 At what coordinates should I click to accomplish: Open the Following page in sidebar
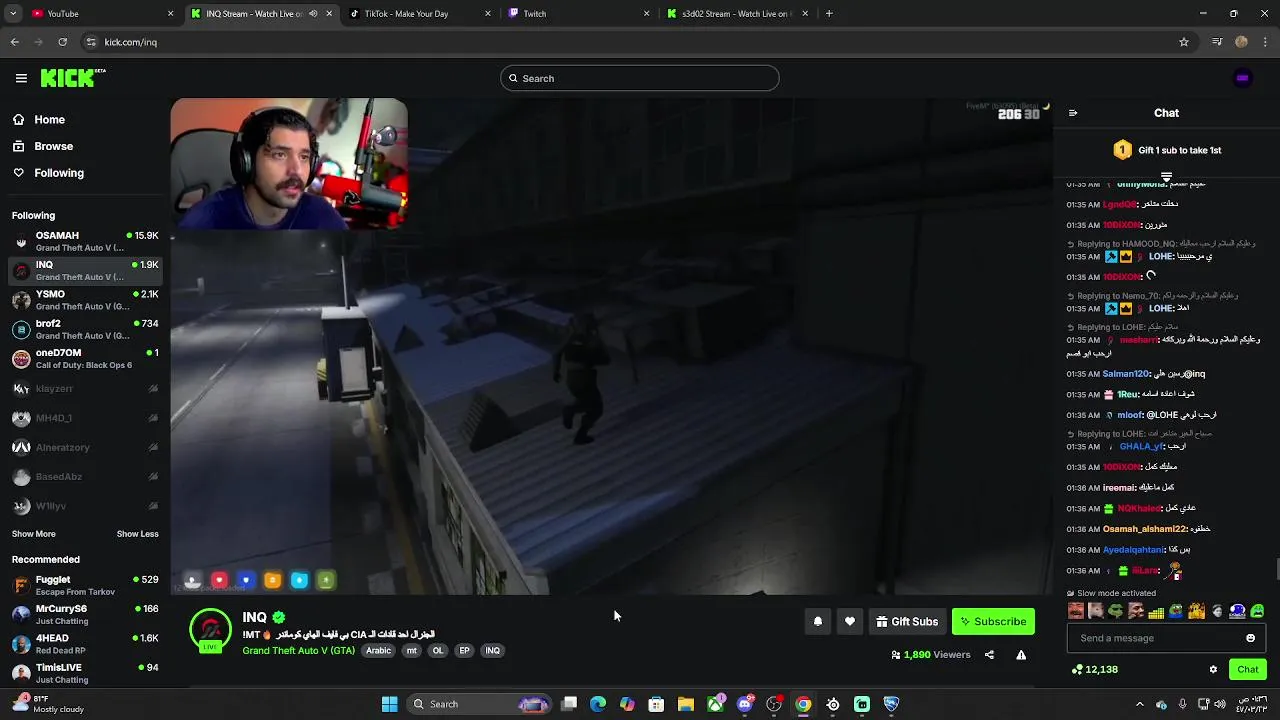pos(59,173)
